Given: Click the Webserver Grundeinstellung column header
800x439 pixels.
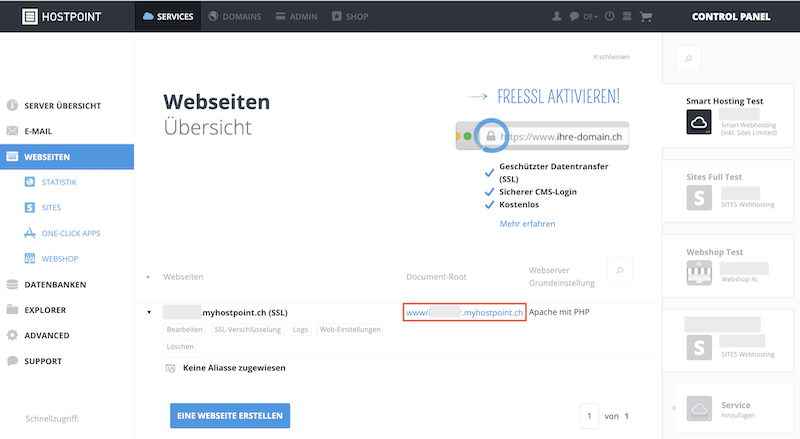Looking at the screenshot, I should [x=562, y=276].
